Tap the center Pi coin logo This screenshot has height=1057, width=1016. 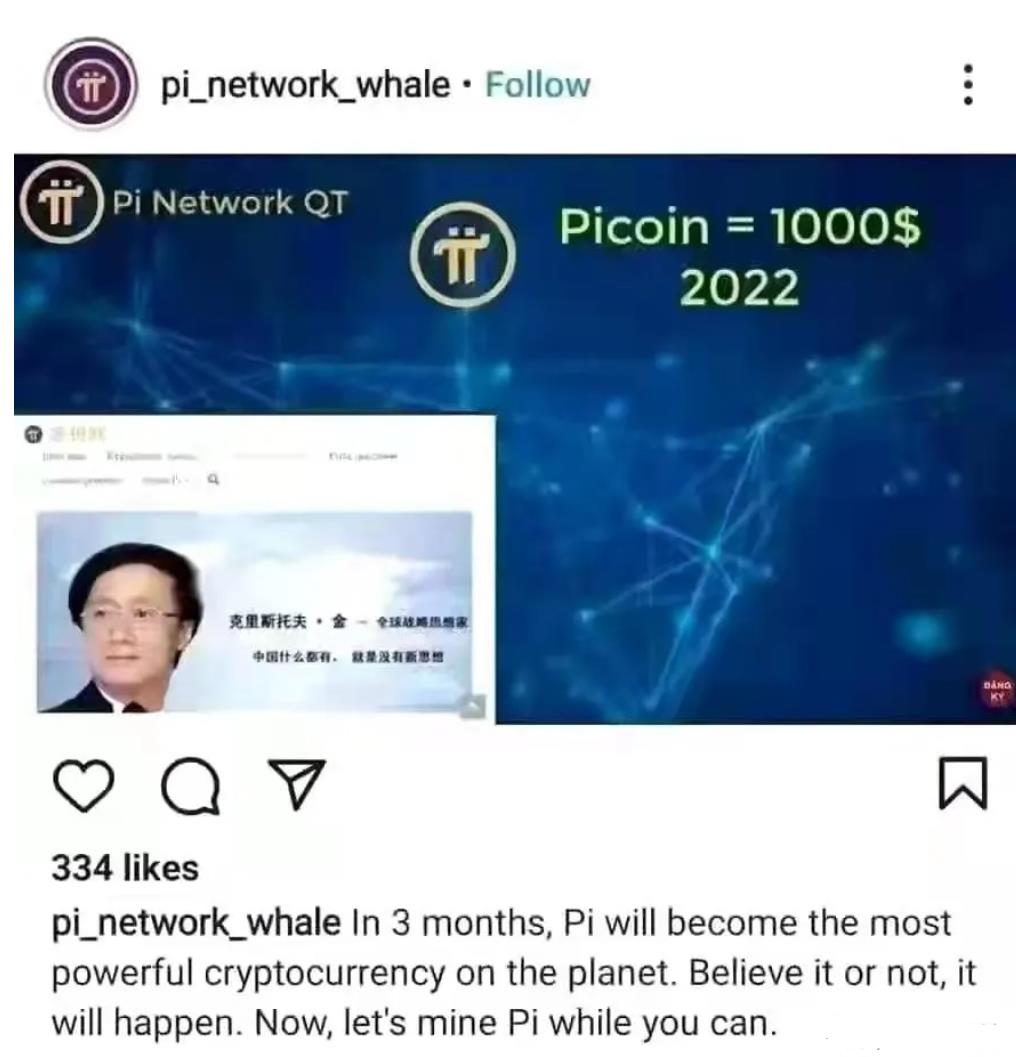tap(463, 255)
